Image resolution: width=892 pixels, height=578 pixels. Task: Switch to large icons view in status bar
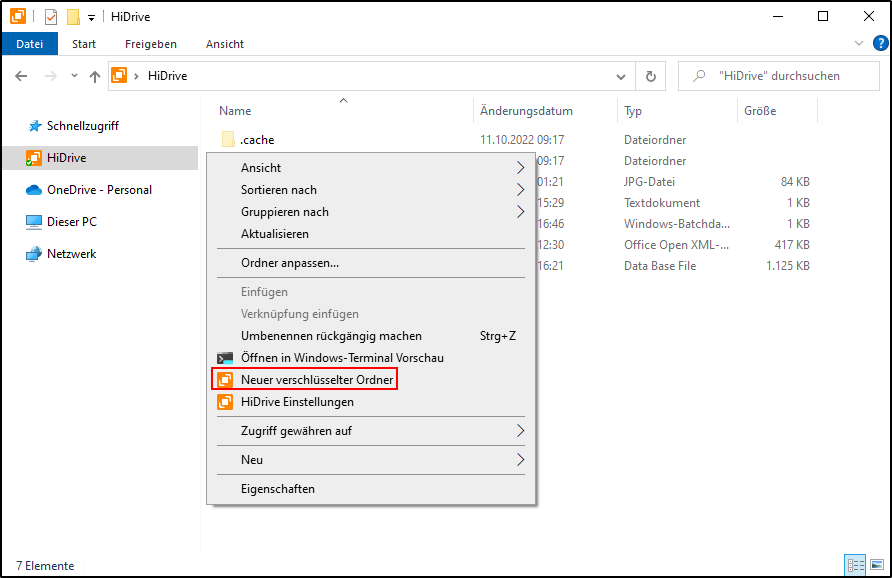[x=876, y=565]
